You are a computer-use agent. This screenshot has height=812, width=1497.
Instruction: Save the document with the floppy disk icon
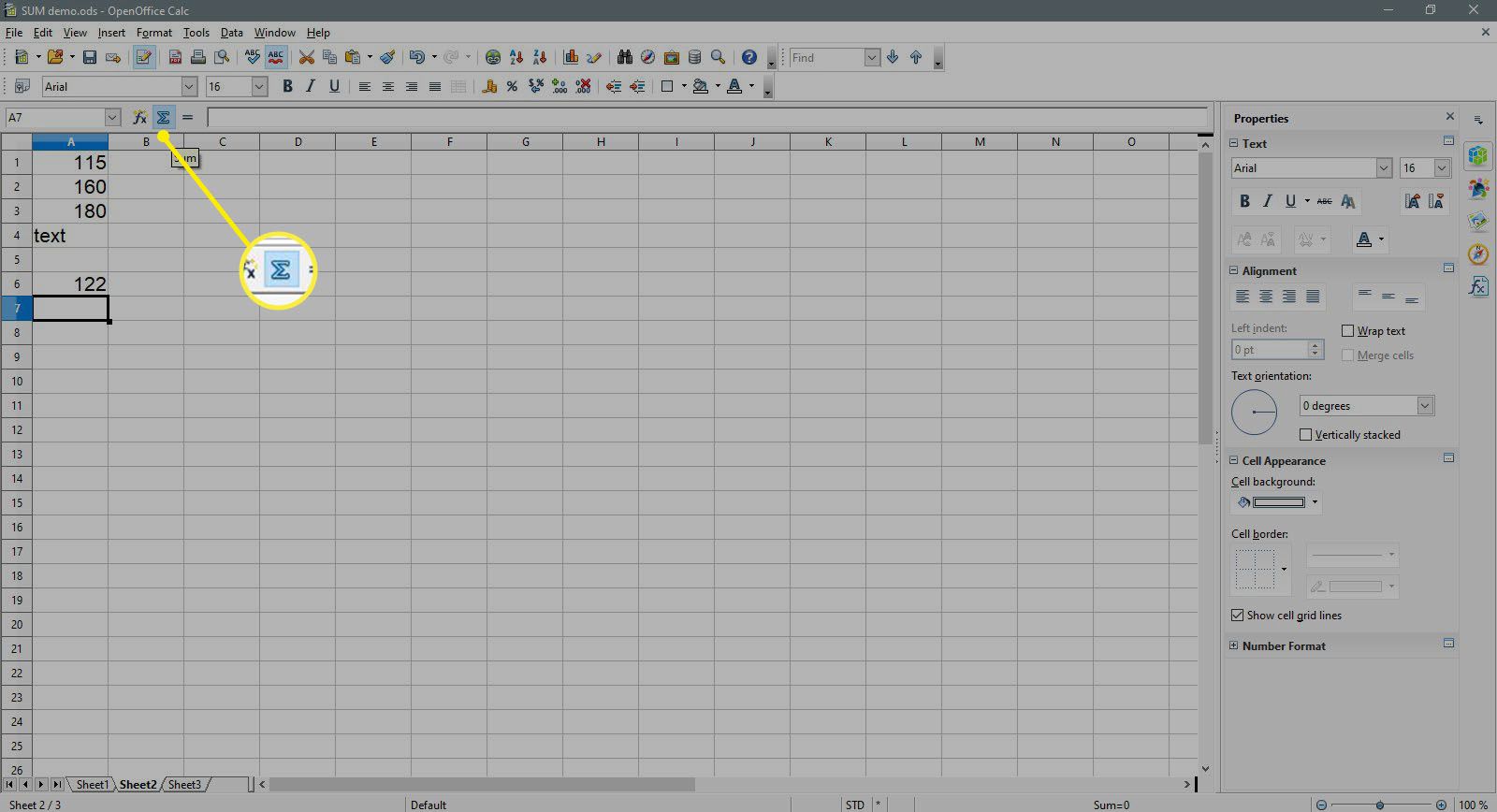point(90,57)
